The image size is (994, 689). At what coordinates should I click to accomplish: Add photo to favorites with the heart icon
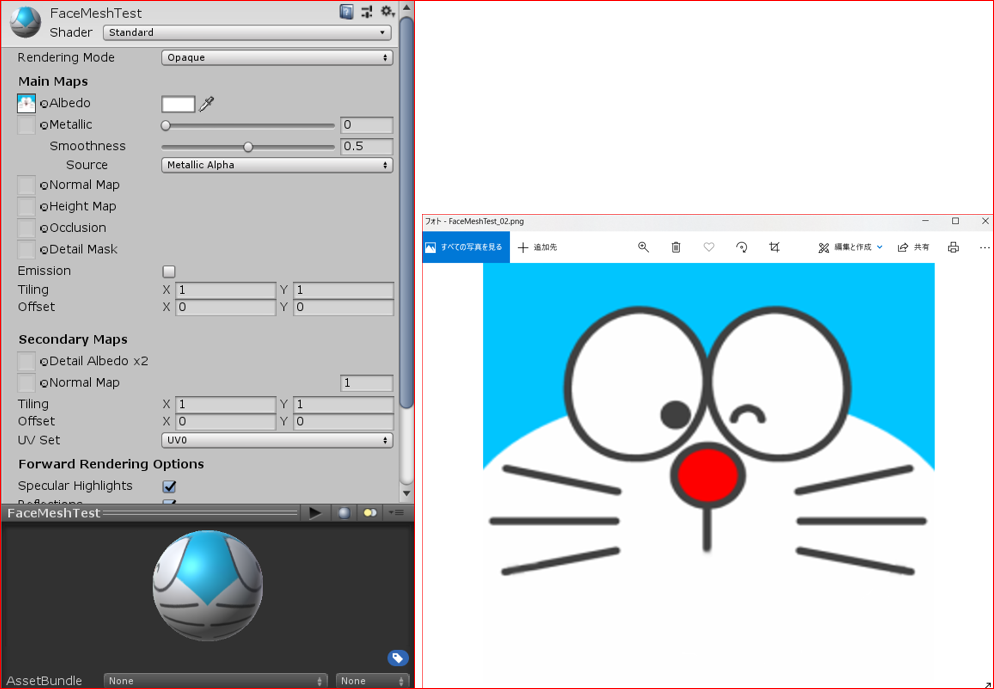(x=709, y=247)
